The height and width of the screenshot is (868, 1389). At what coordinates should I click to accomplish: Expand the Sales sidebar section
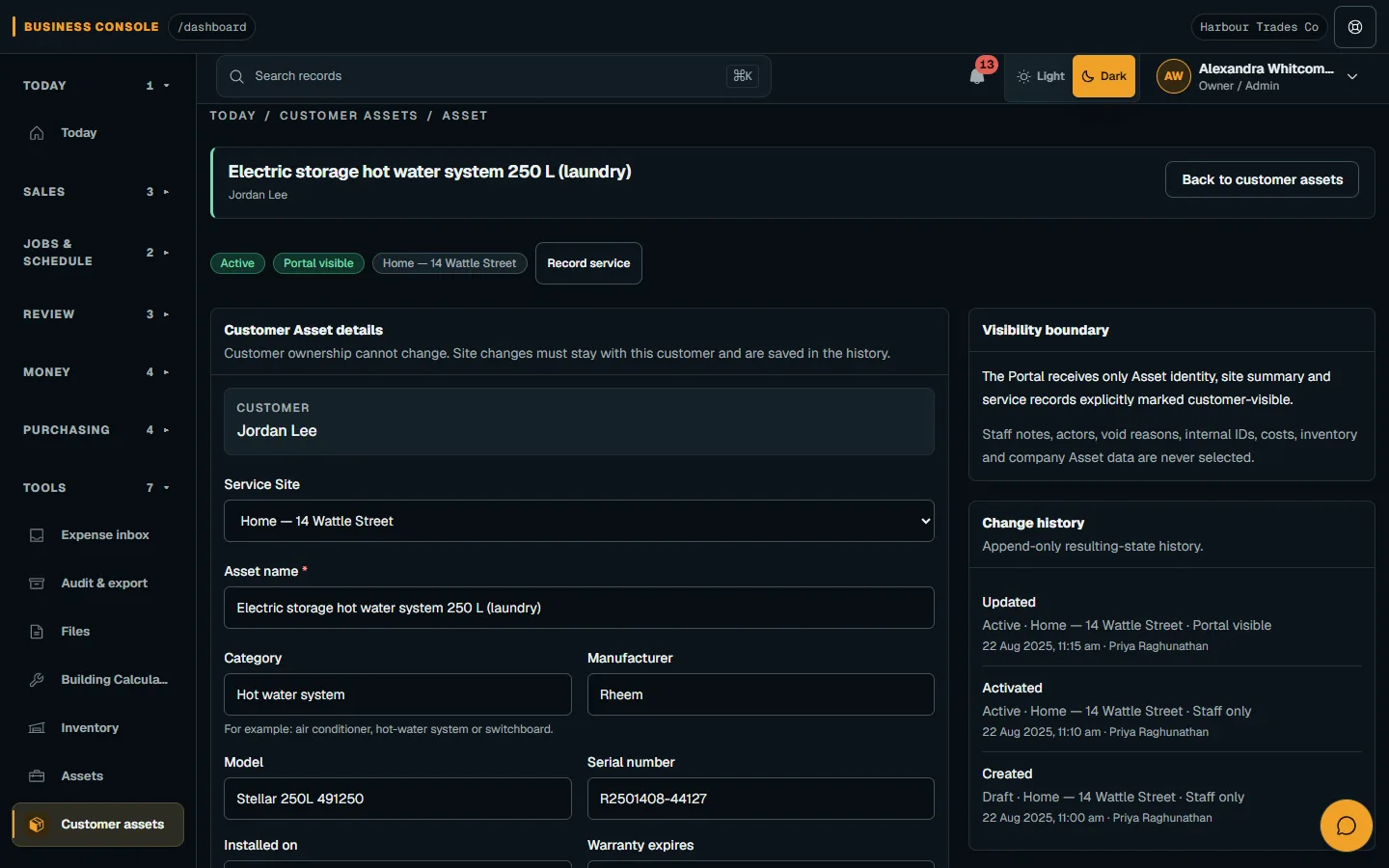[96, 192]
